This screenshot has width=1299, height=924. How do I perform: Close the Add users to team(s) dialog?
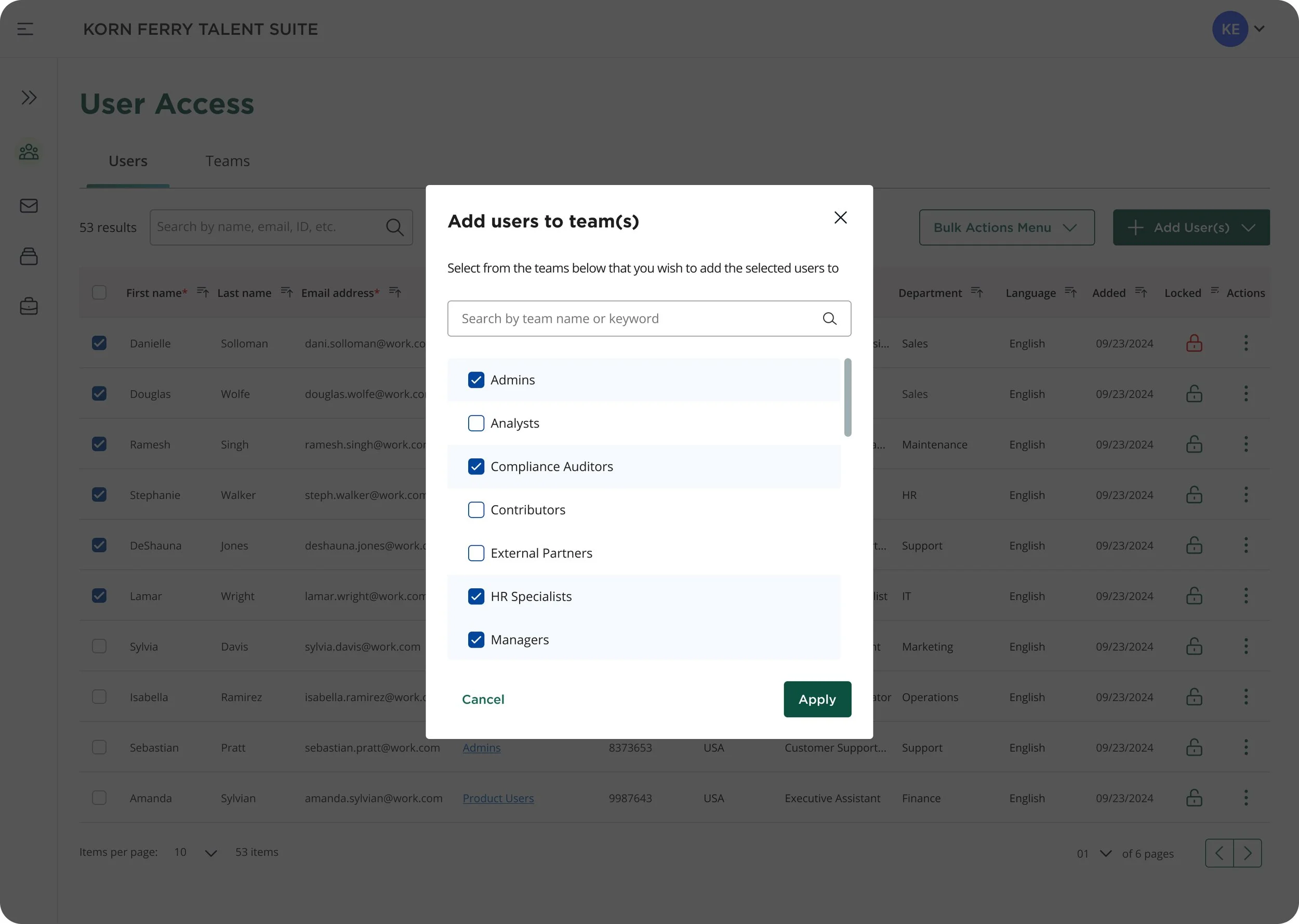tap(840, 217)
